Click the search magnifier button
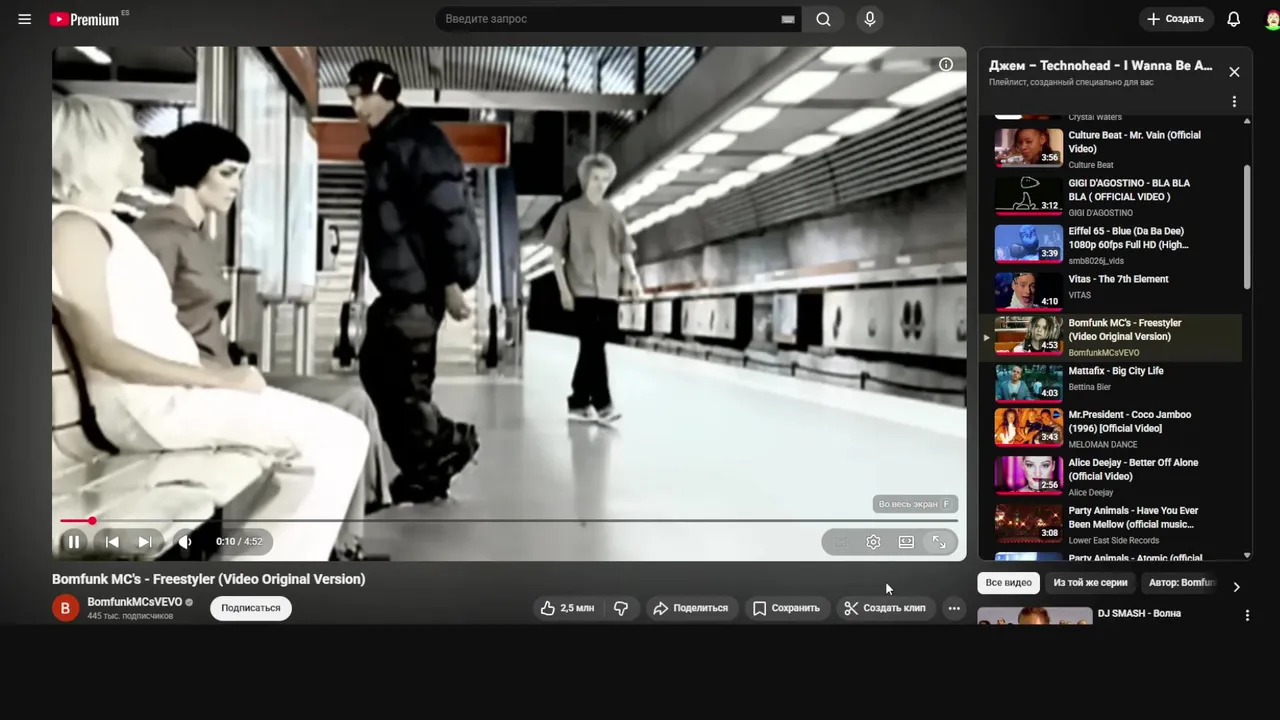 tap(823, 19)
